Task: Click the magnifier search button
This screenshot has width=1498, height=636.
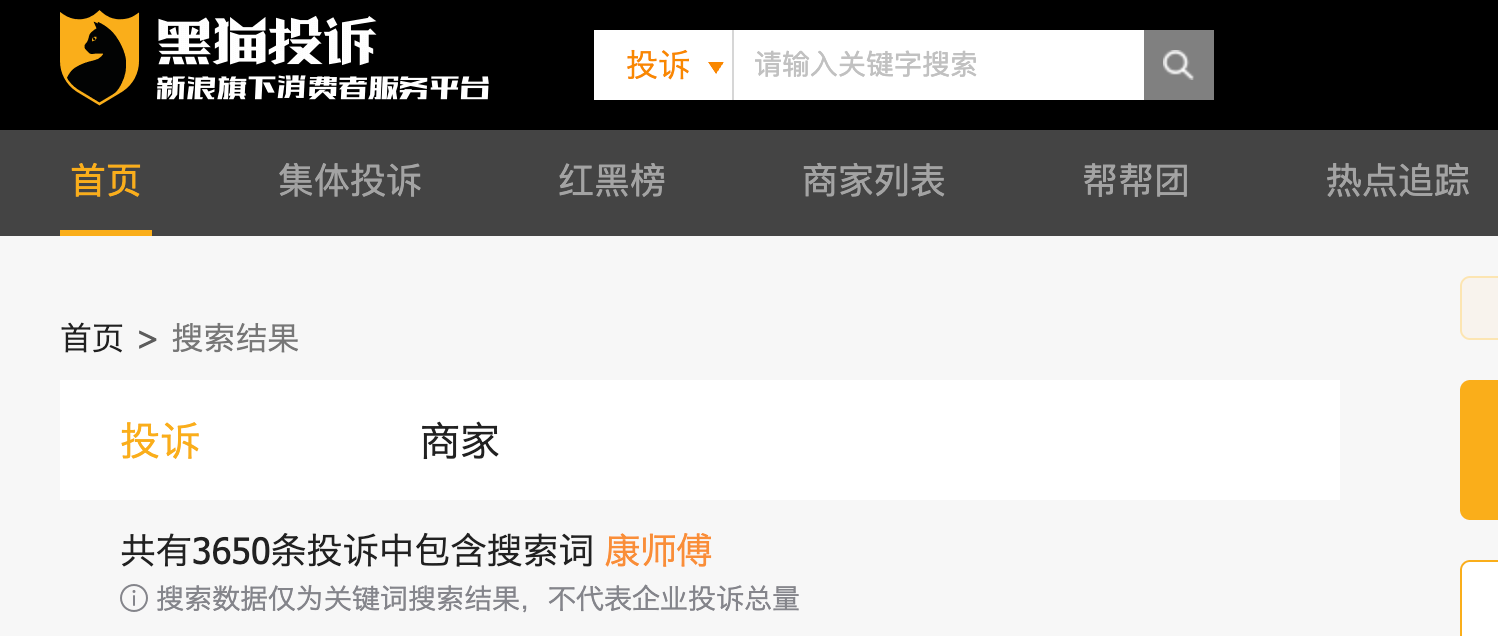Action: pos(1178,65)
